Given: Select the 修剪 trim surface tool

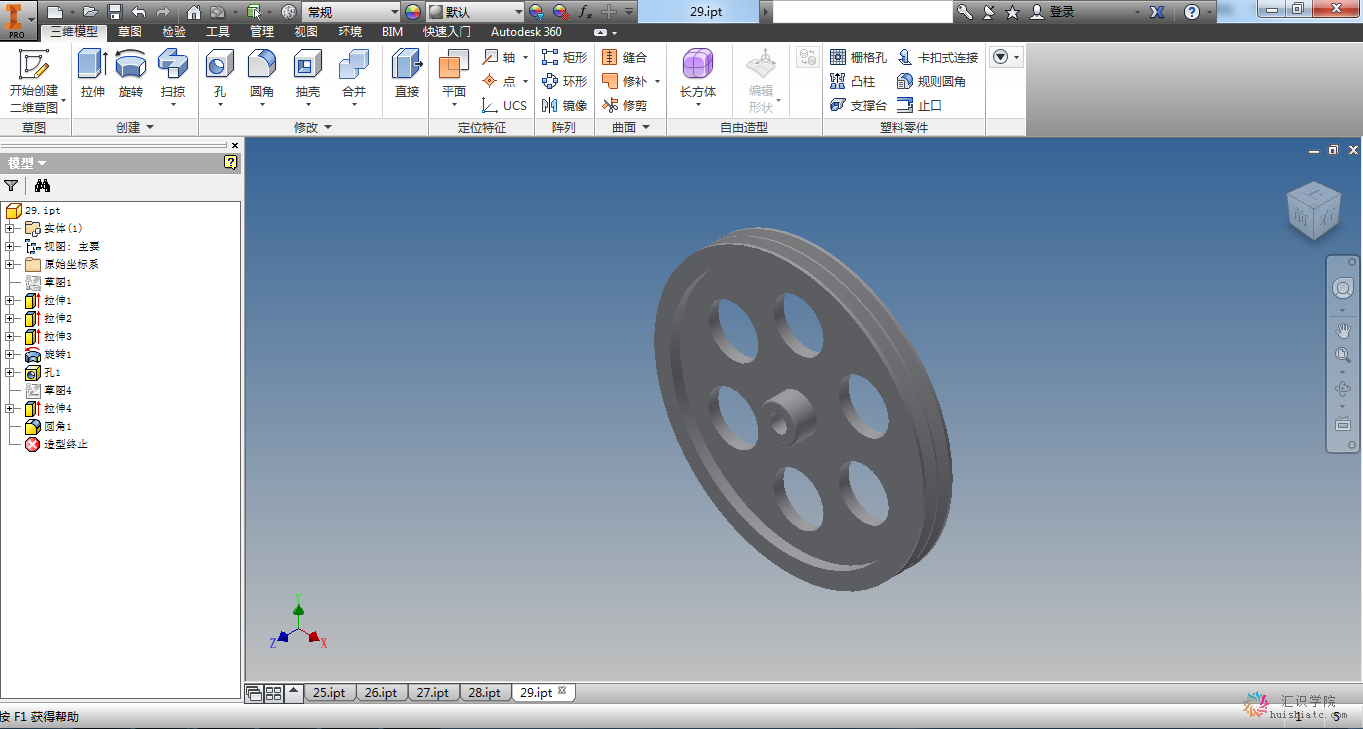Looking at the screenshot, I should tap(625, 105).
